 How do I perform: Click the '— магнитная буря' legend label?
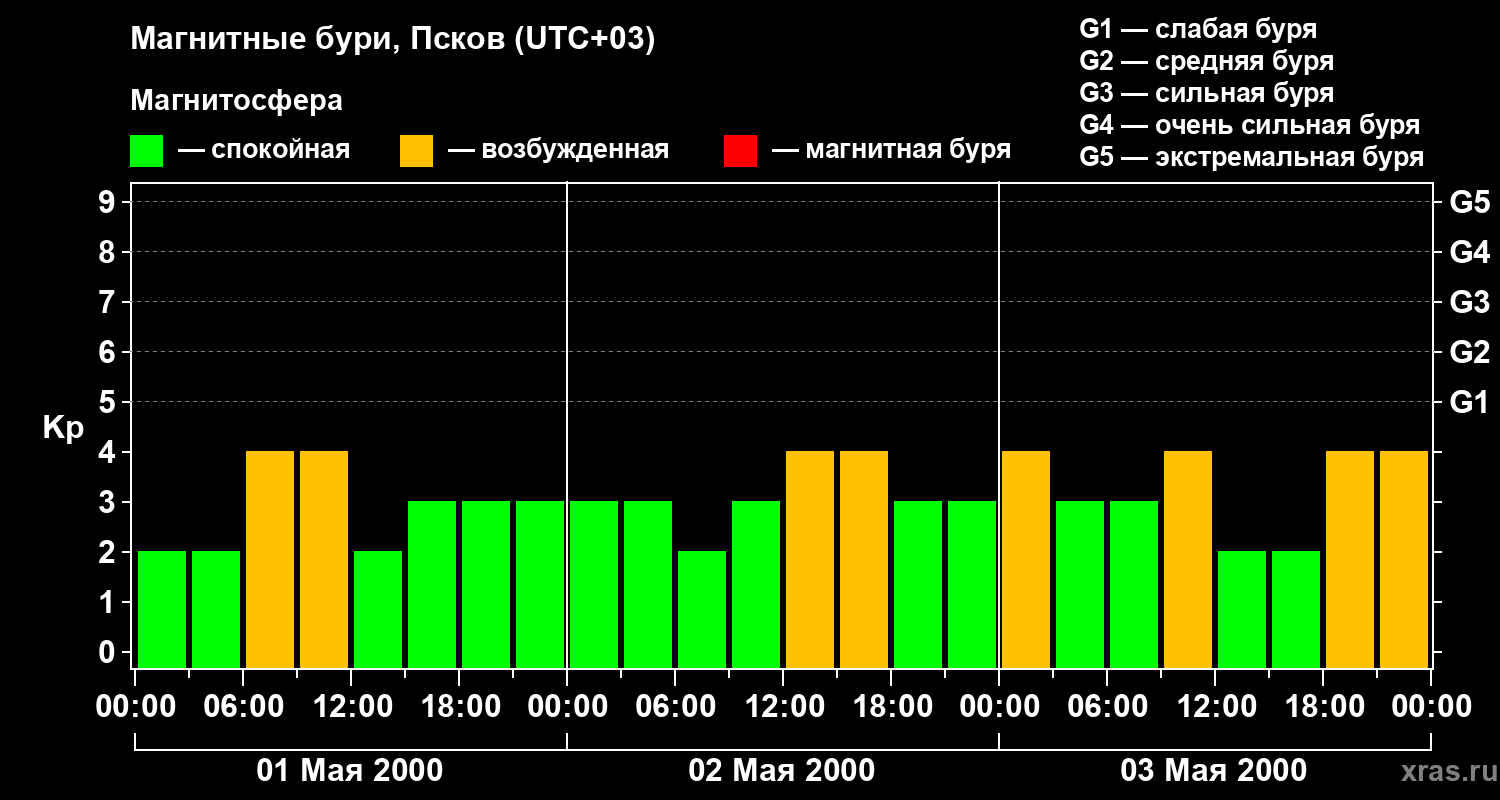(892, 150)
